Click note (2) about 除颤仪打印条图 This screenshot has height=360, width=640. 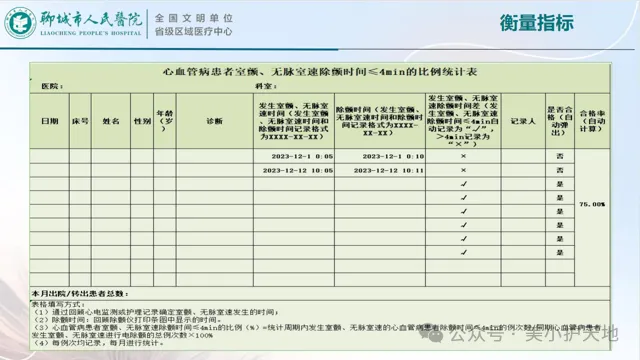pos(128,320)
